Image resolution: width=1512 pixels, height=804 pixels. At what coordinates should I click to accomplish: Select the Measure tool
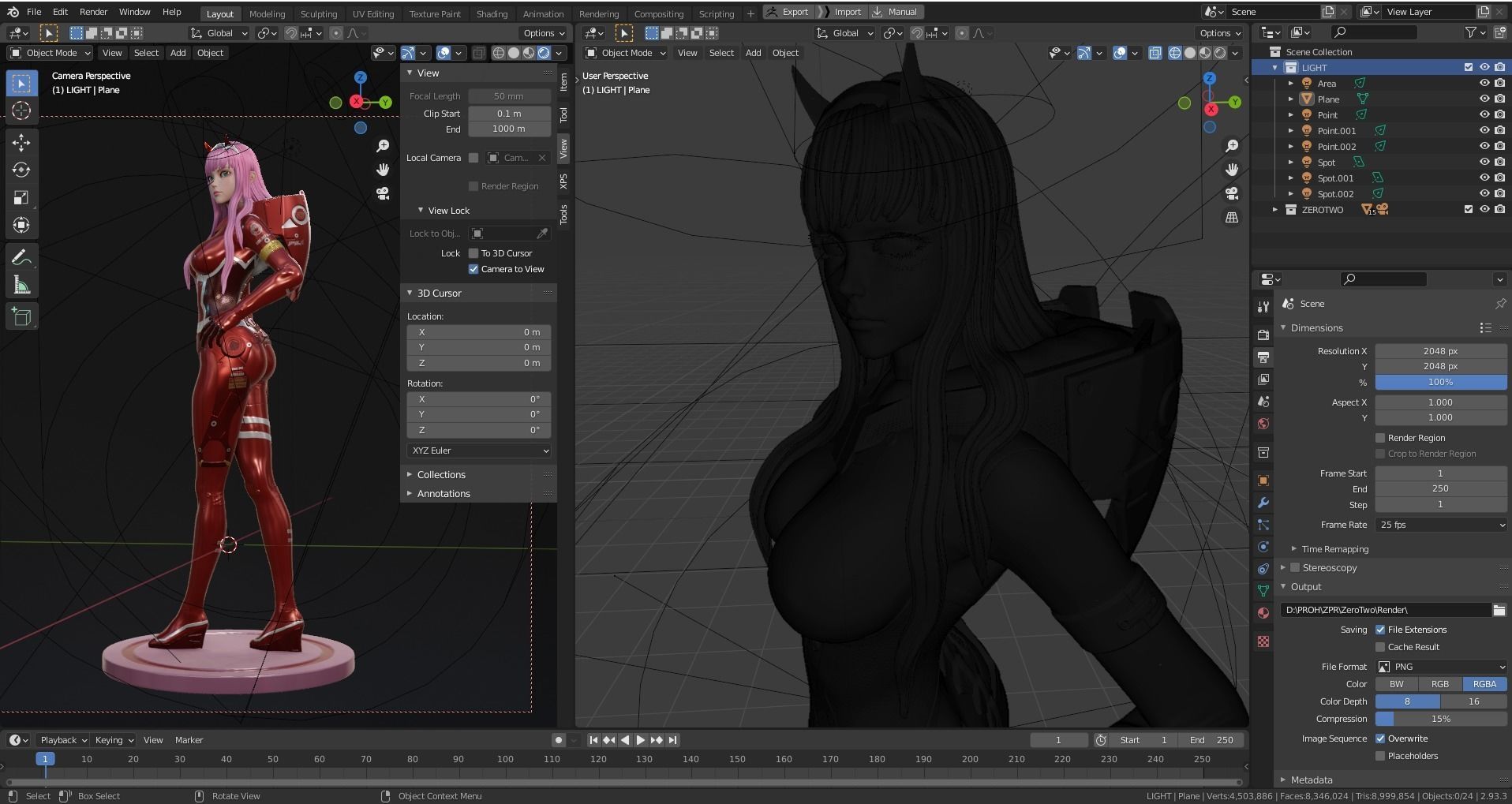coord(21,286)
